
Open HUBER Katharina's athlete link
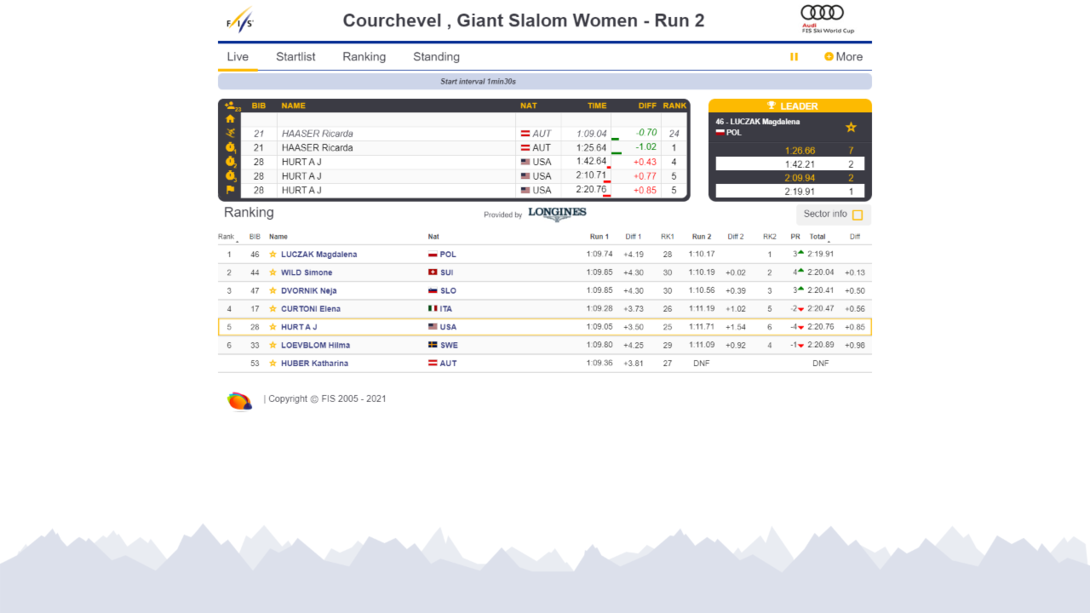[x=315, y=363]
